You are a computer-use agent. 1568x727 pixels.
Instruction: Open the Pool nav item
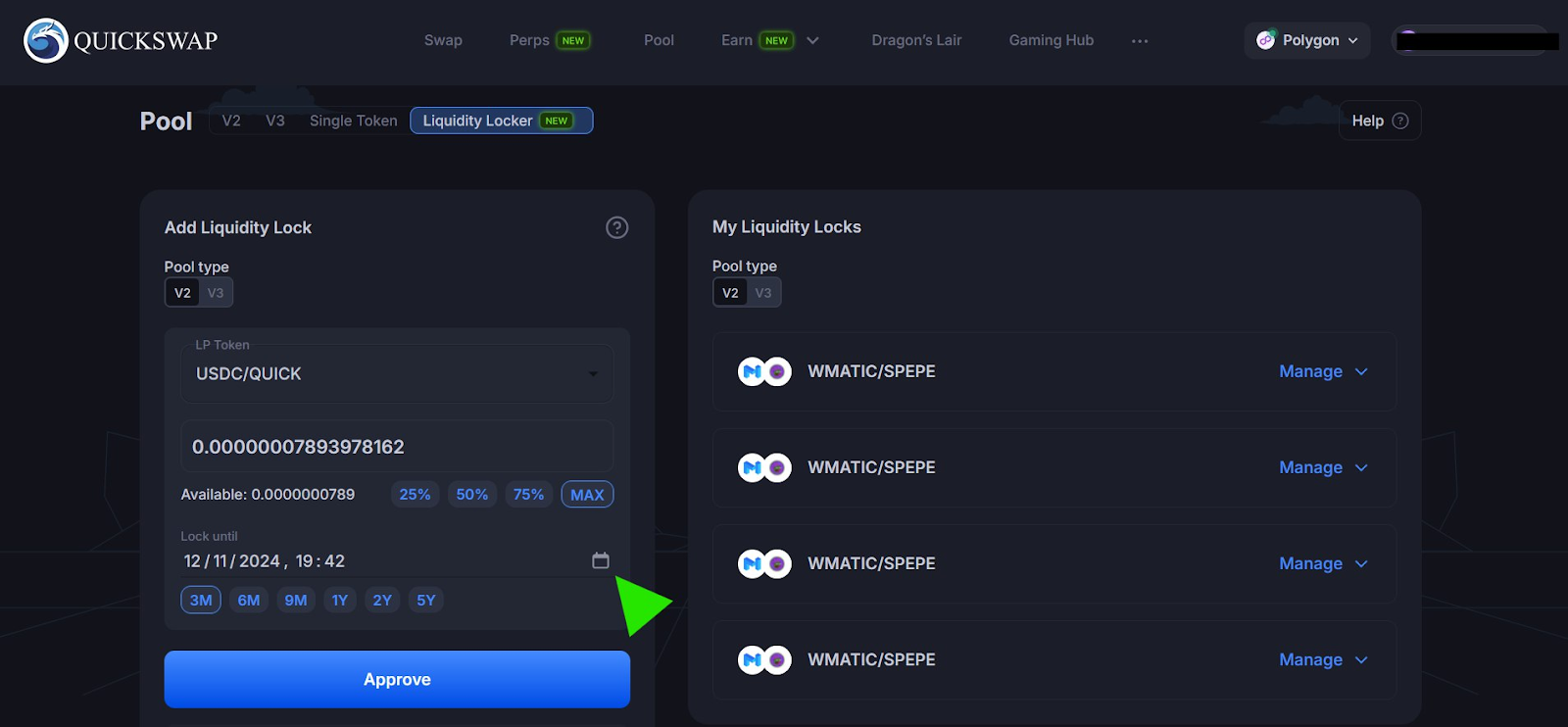tap(659, 40)
